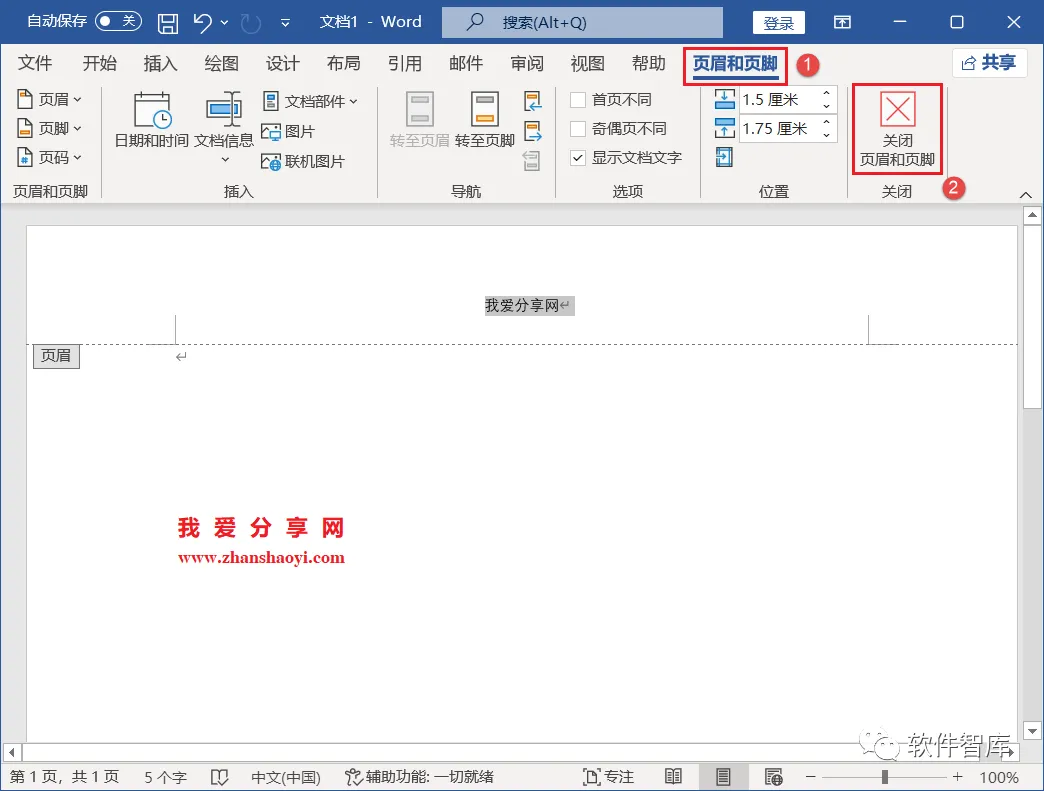Viewport: 1044px width, 791px height.
Task: Click header text 我爱分享网
Action: [x=521, y=306]
